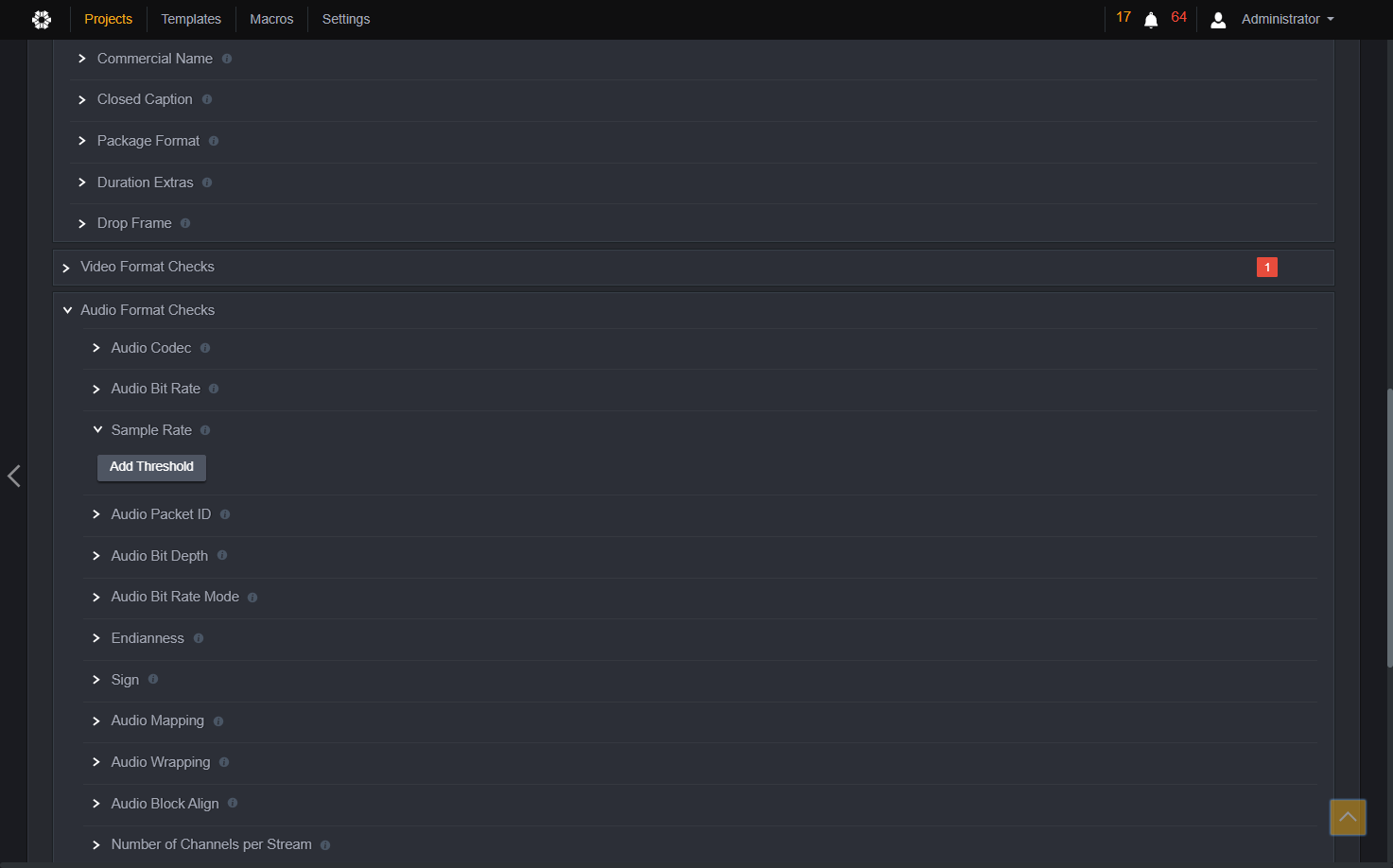1393x868 pixels.
Task: Collapse the Sample Rate section
Action: 97,429
